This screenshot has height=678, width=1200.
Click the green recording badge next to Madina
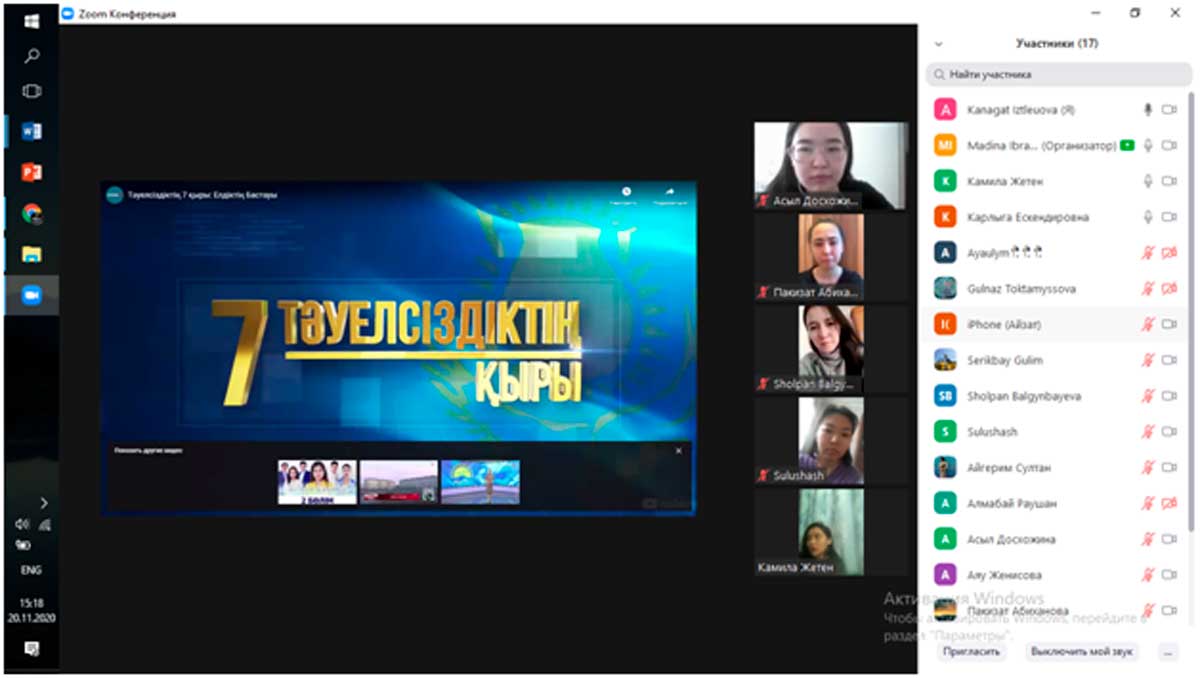point(1128,146)
